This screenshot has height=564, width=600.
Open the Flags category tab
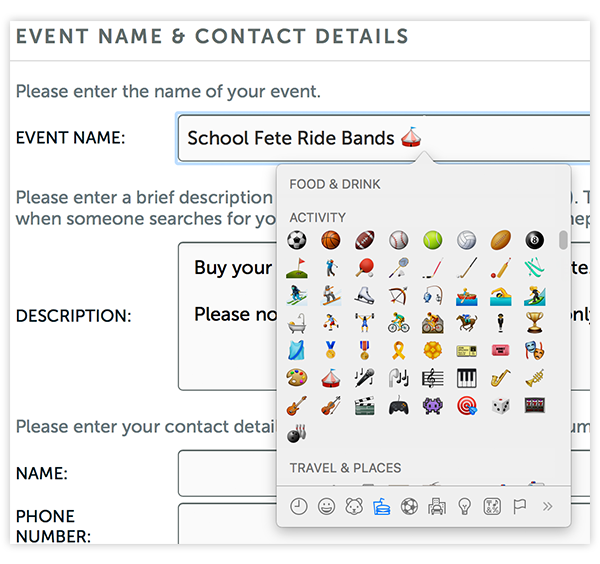519,507
